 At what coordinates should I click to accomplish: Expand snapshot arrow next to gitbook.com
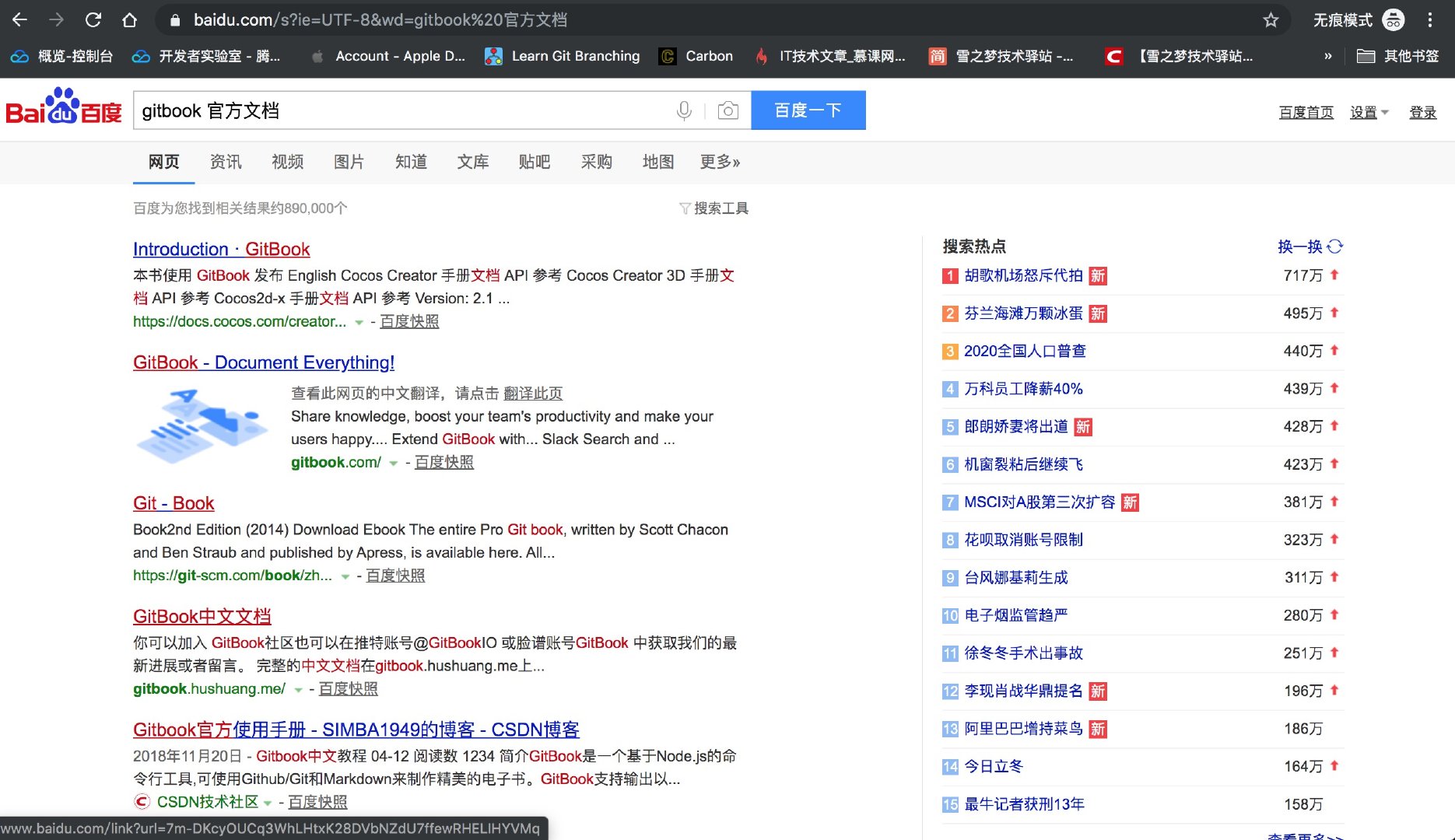pyautogui.click(x=395, y=462)
